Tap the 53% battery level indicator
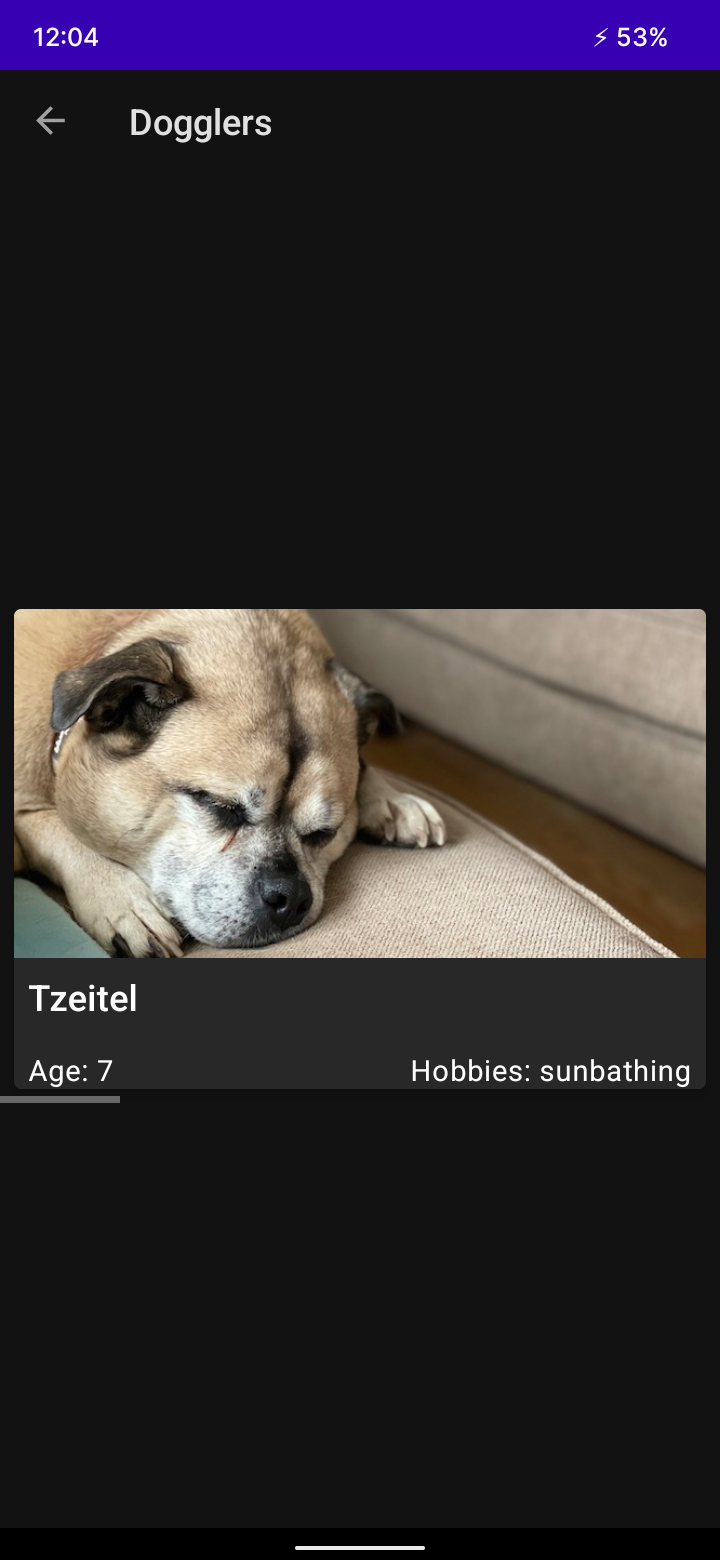The image size is (720, 1560). click(642, 38)
